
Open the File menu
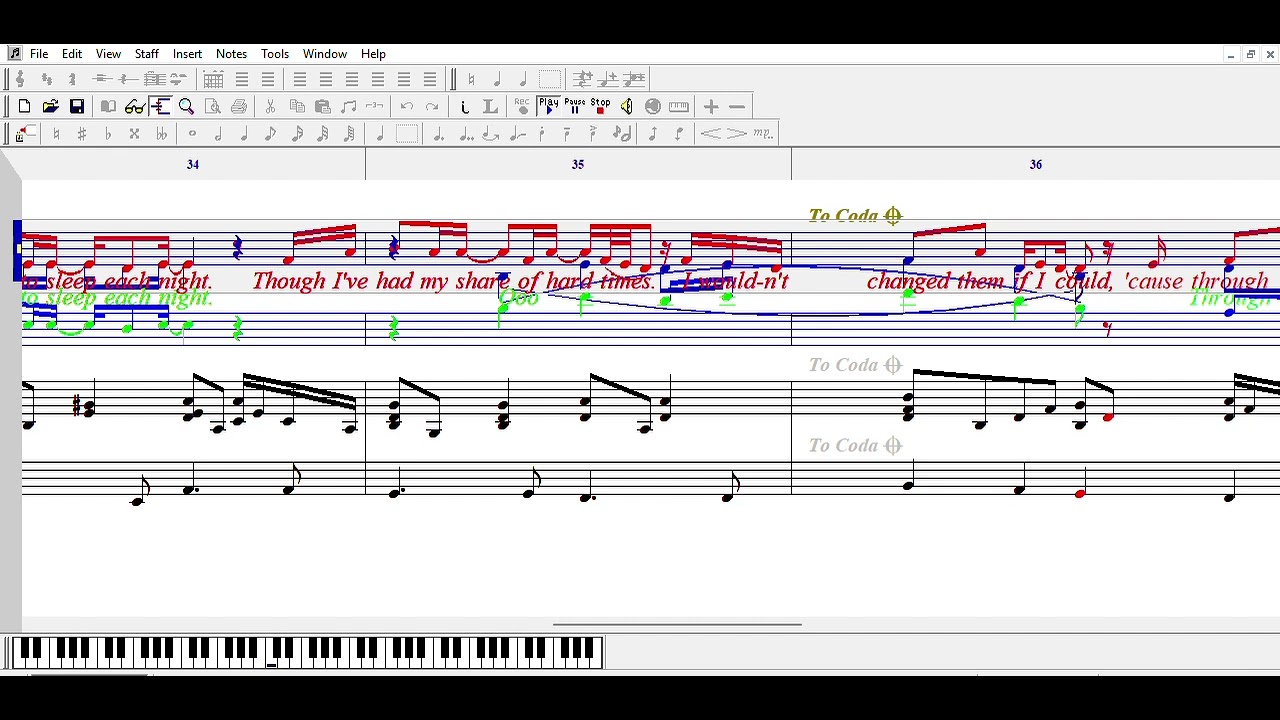(39, 54)
